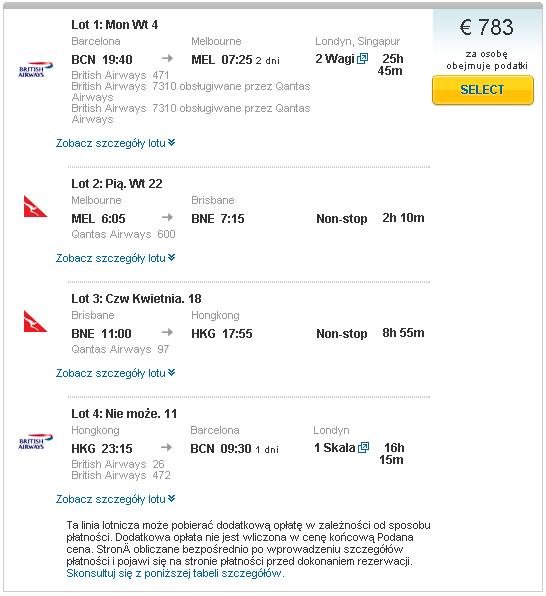
Task: Click the € 783 price label
Action: [x=487, y=27]
